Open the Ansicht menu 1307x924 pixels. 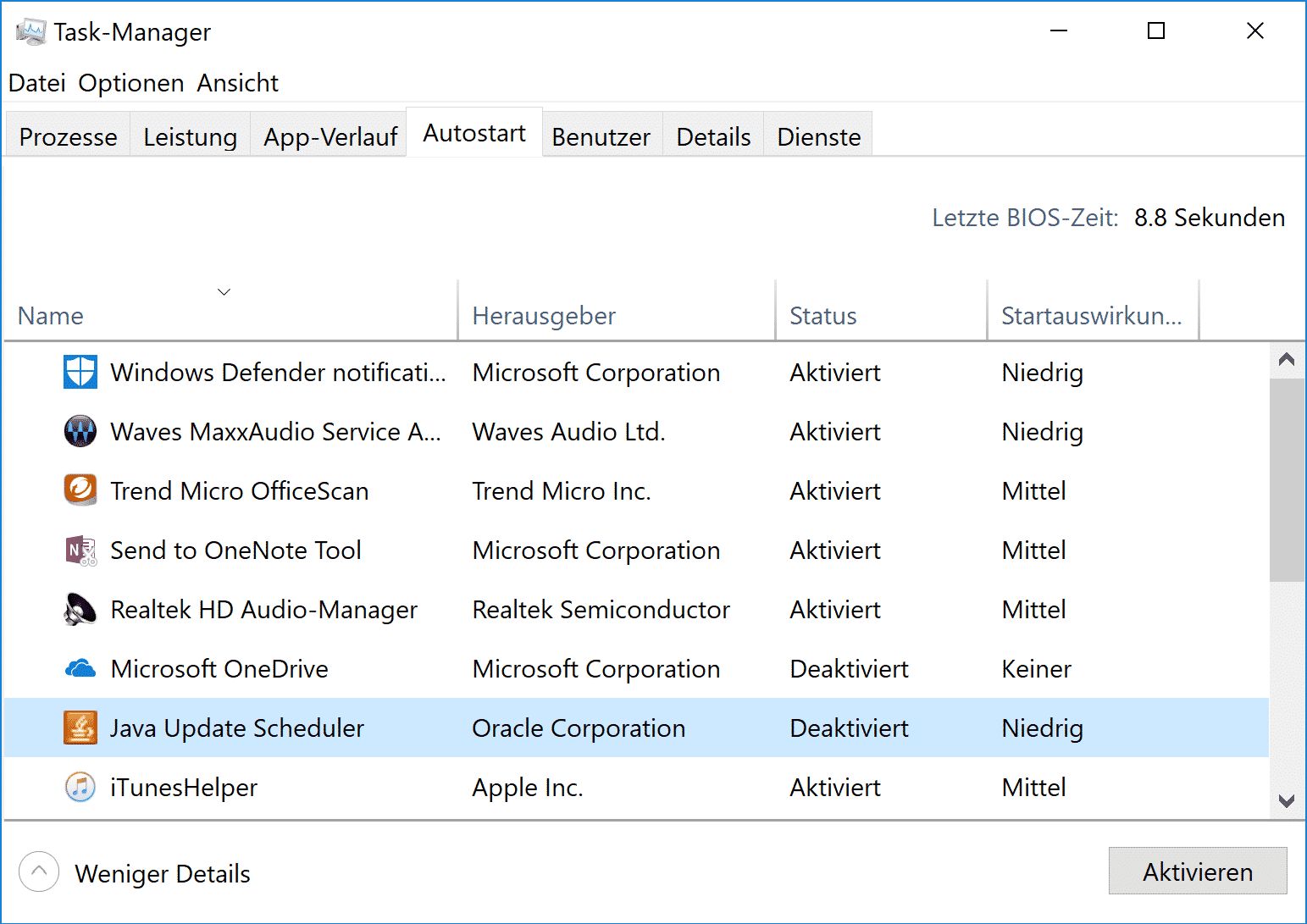point(238,83)
